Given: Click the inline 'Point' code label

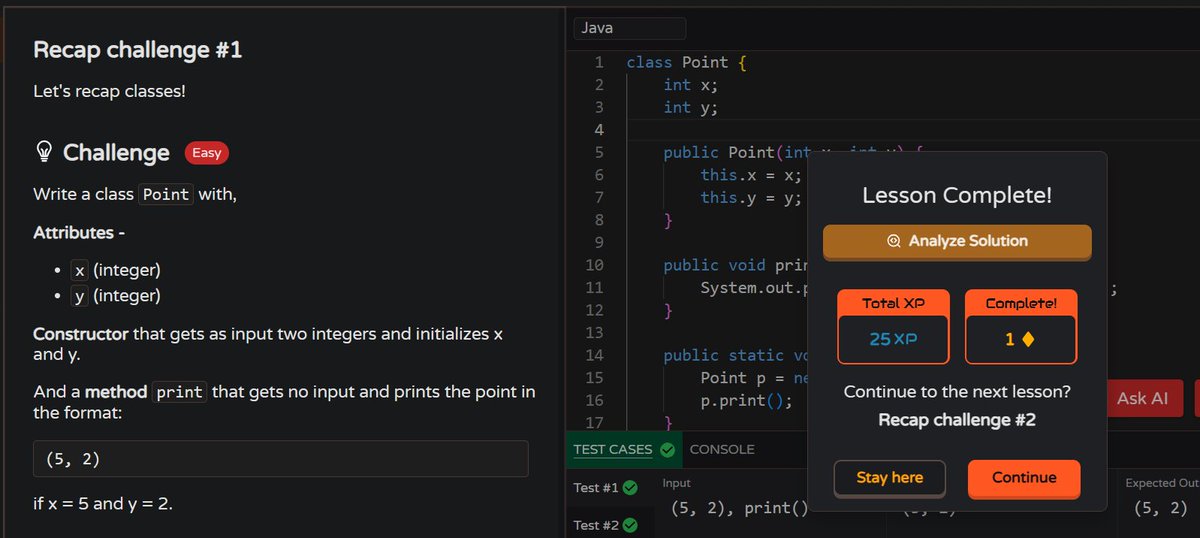Looking at the screenshot, I should [166, 194].
